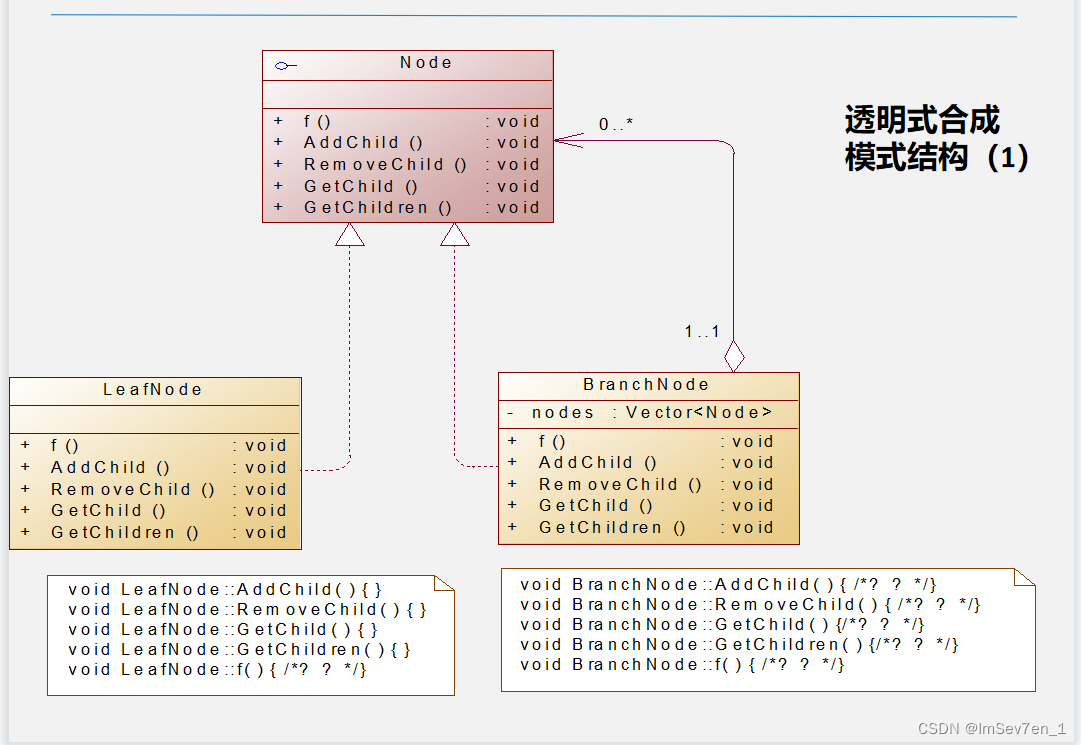Screen dimensions: 1081x745
Task: Select the f() operation in Node
Action: tap(407, 121)
